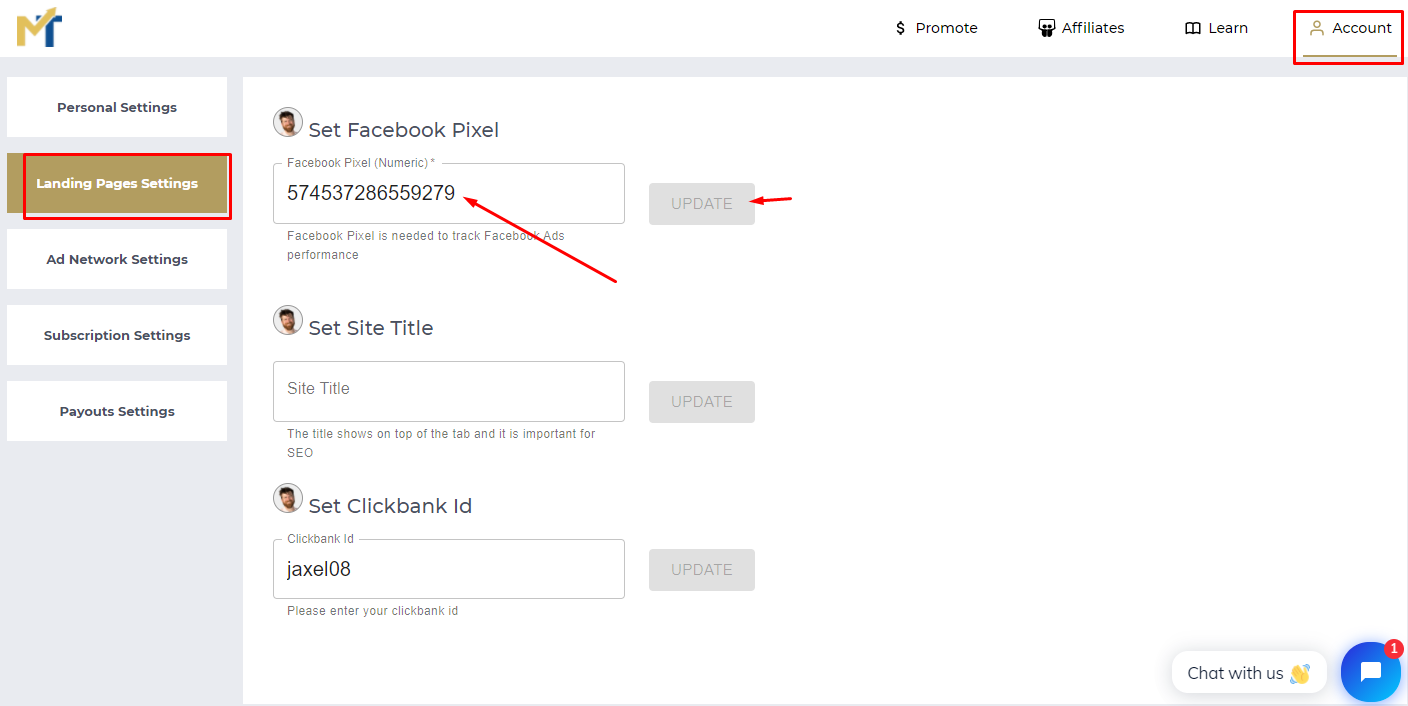Select Landing Pages Settings tab

pyautogui.click(x=117, y=183)
